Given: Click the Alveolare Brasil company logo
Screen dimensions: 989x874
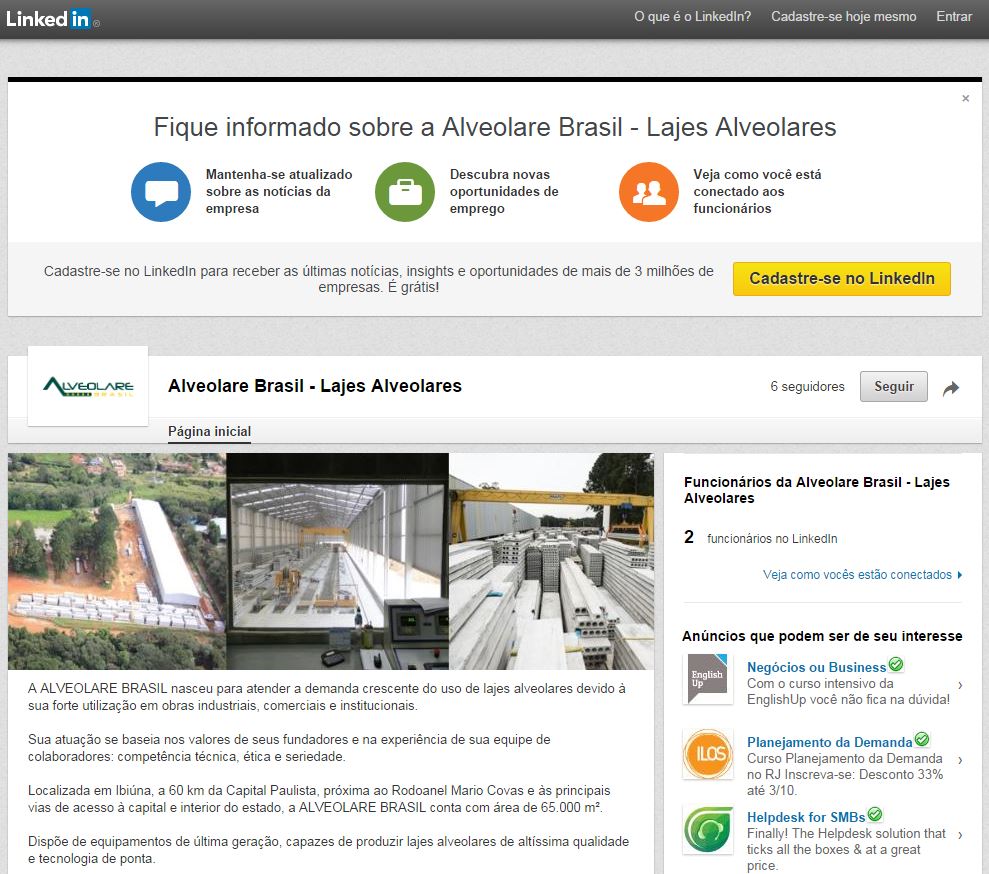Looking at the screenshot, I should tap(88, 386).
